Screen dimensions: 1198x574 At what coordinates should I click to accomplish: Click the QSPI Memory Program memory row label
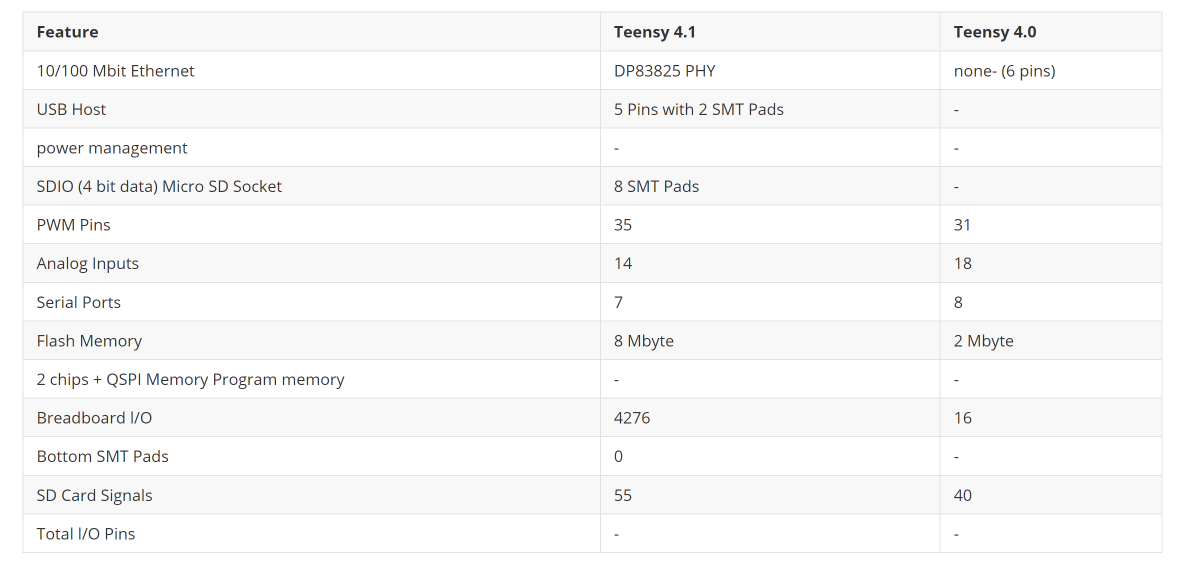tap(190, 379)
